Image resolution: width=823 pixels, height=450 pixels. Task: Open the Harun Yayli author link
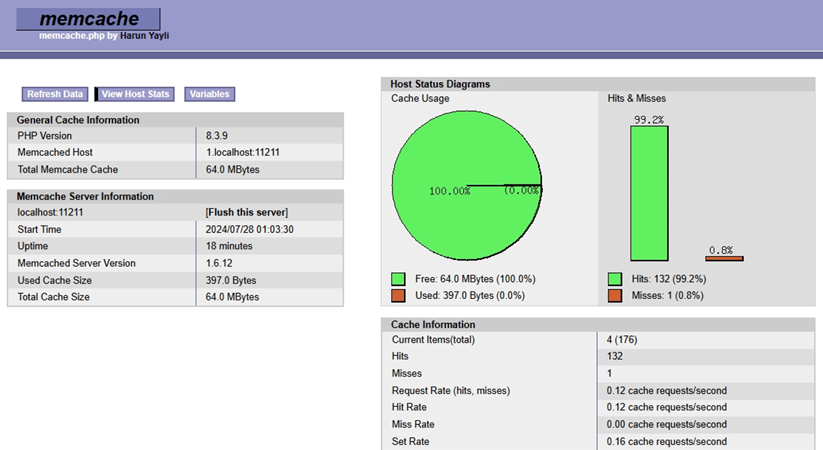[x=144, y=36]
